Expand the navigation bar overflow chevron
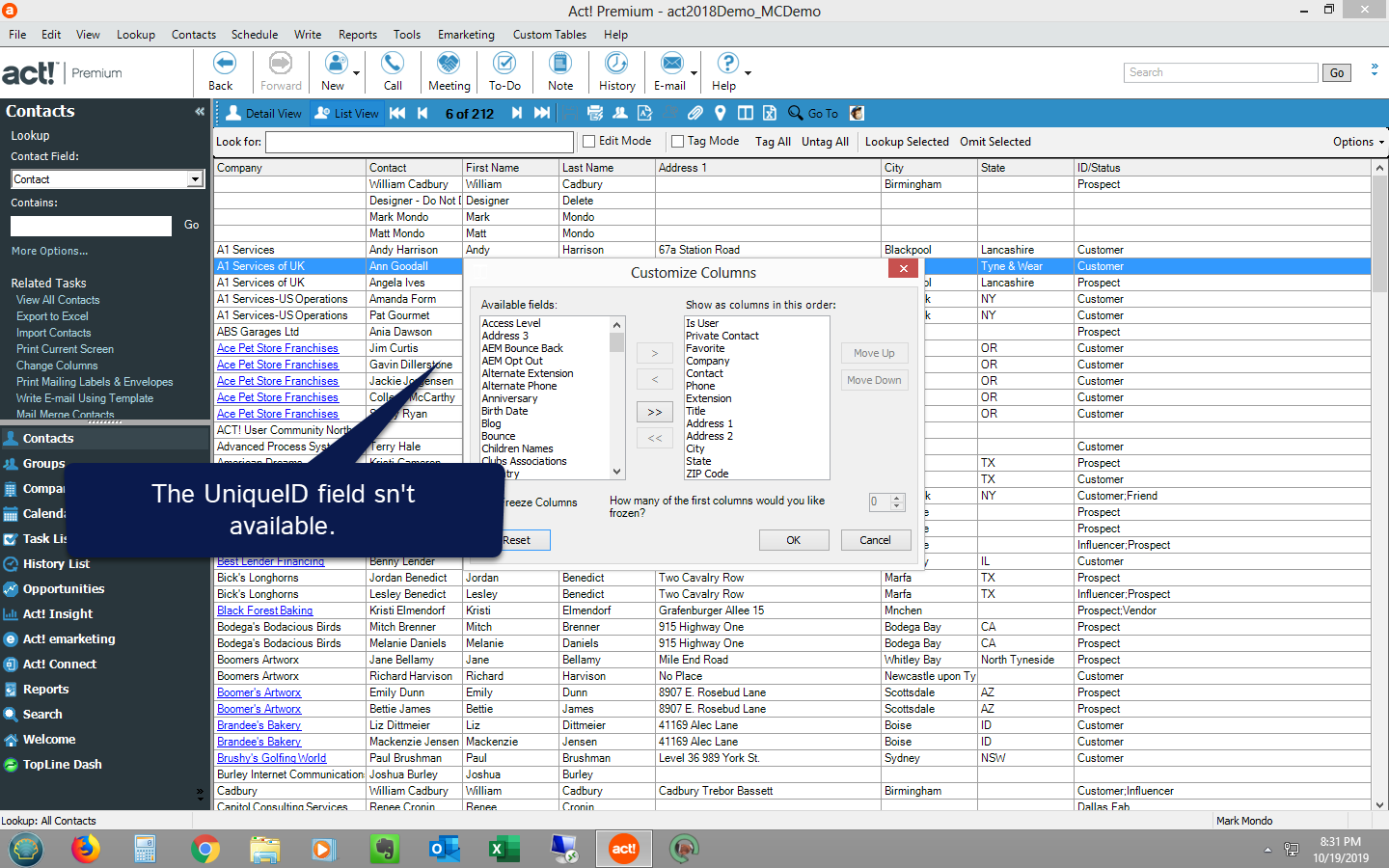The height and width of the screenshot is (868, 1389). click(x=201, y=794)
